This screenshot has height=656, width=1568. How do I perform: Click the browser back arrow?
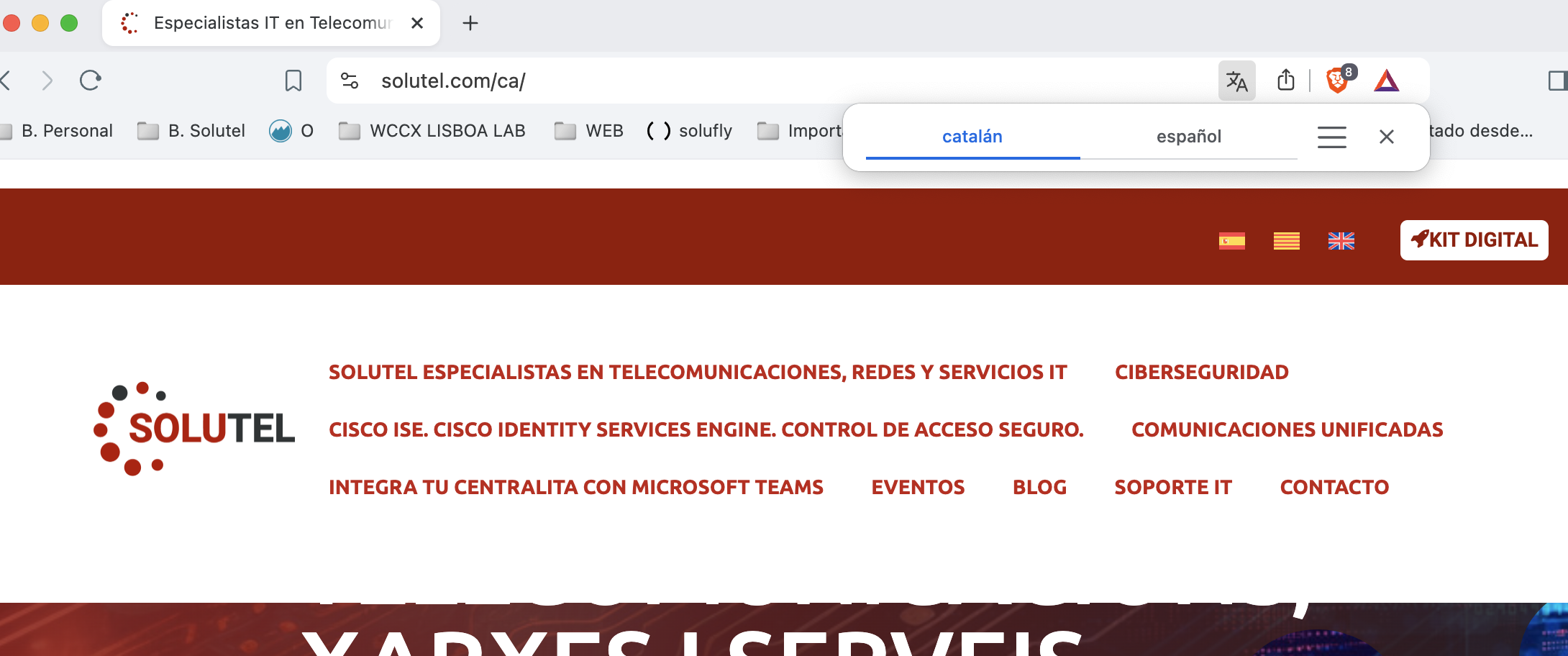(x=6, y=81)
